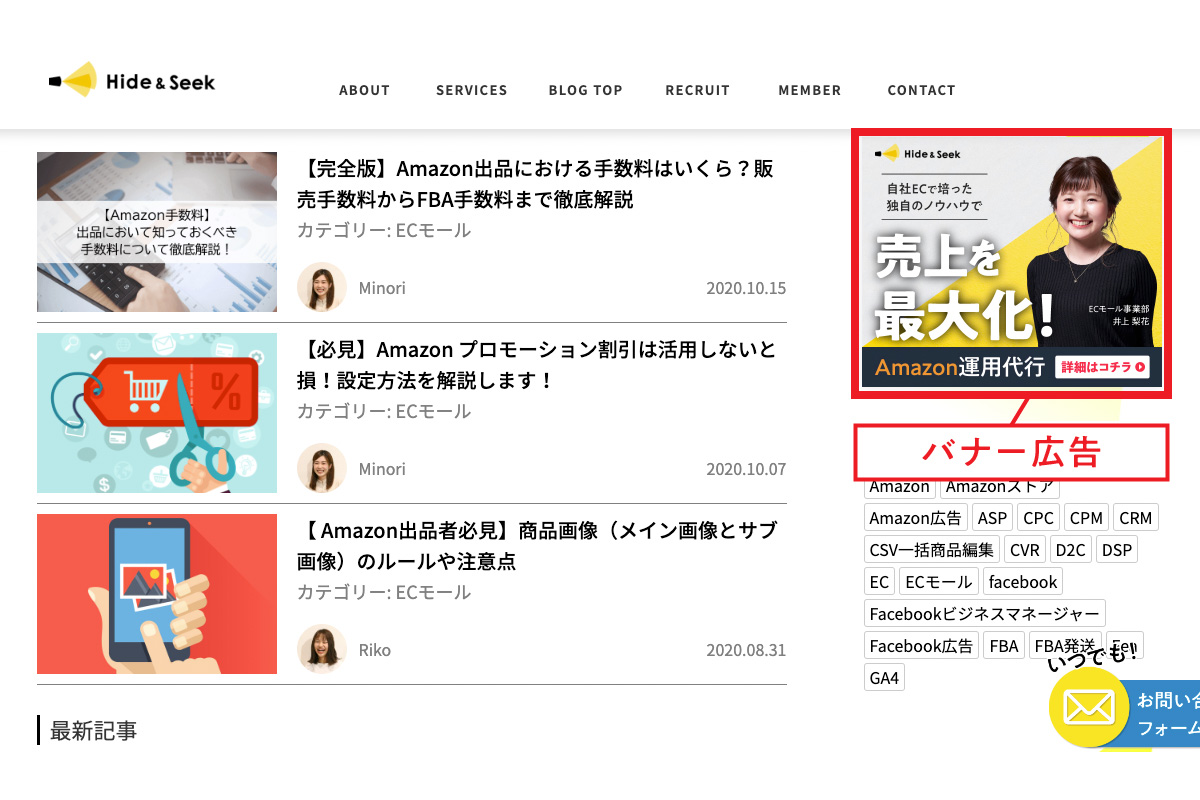Read the 【完全版】Amazon出品における手数料 article title
1200x800 pixels.
pos(536,184)
